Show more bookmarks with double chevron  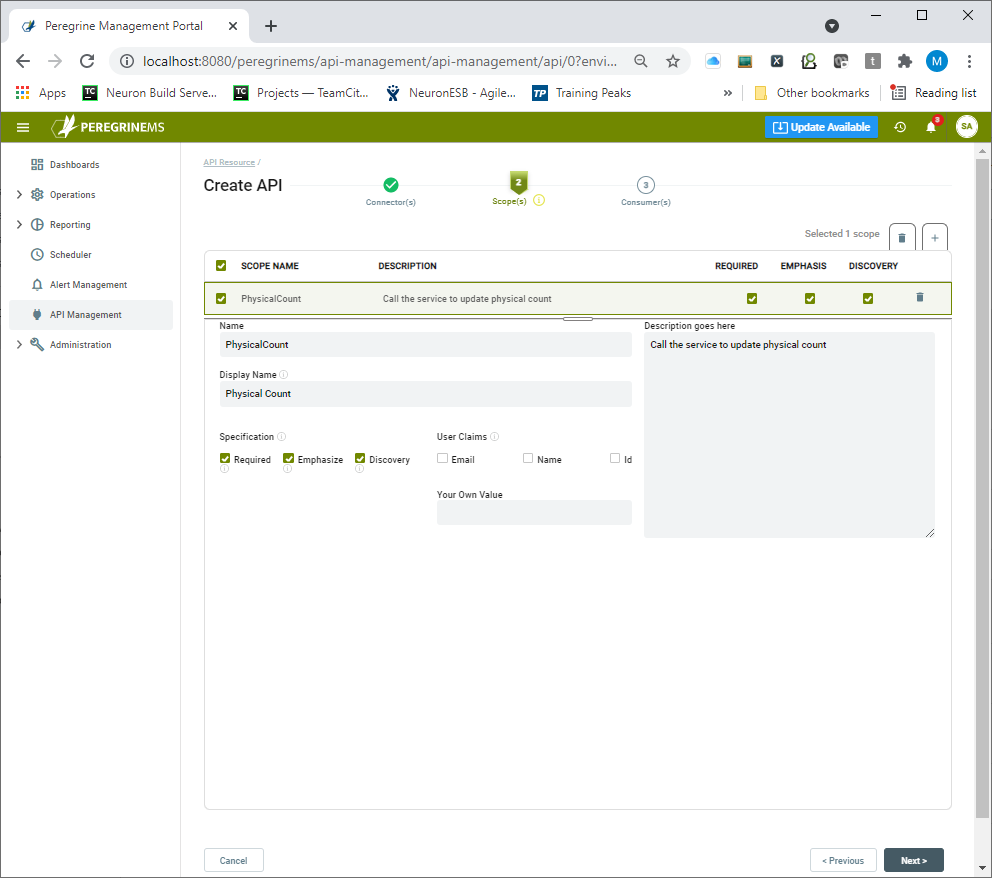pyautogui.click(x=728, y=93)
